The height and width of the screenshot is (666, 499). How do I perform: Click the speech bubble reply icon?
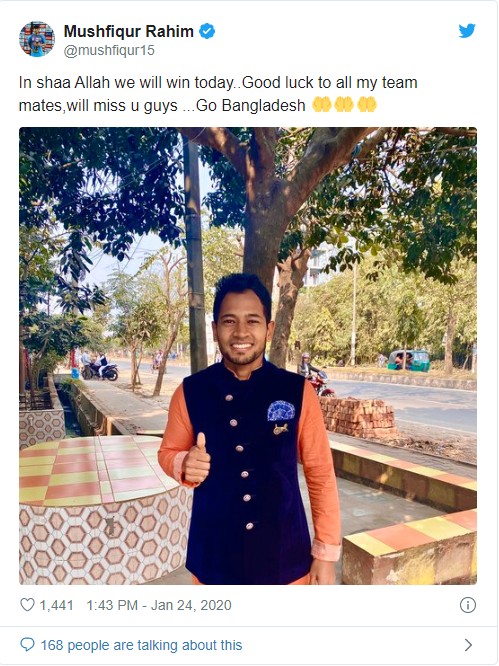(x=27, y=645)
